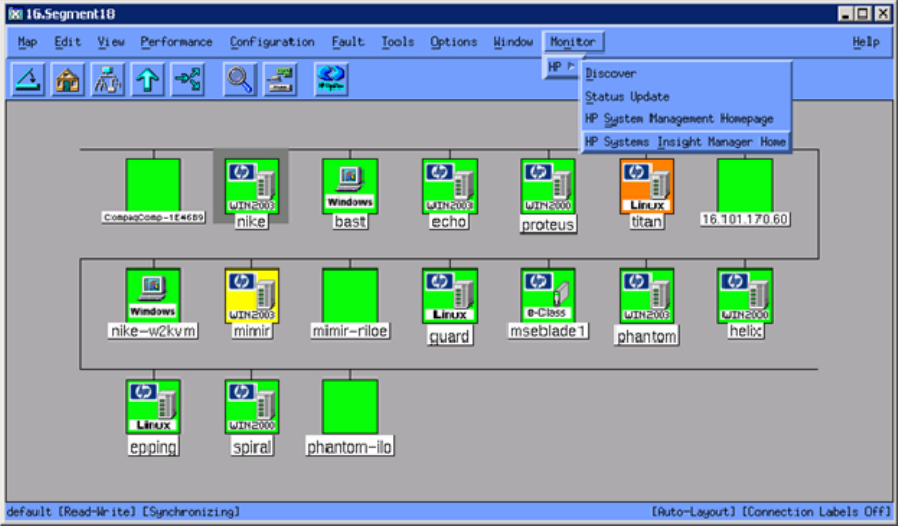The width and height of the screenshot is (898, 526).
Task: Open the Performance menu
Action: [176, 42]
